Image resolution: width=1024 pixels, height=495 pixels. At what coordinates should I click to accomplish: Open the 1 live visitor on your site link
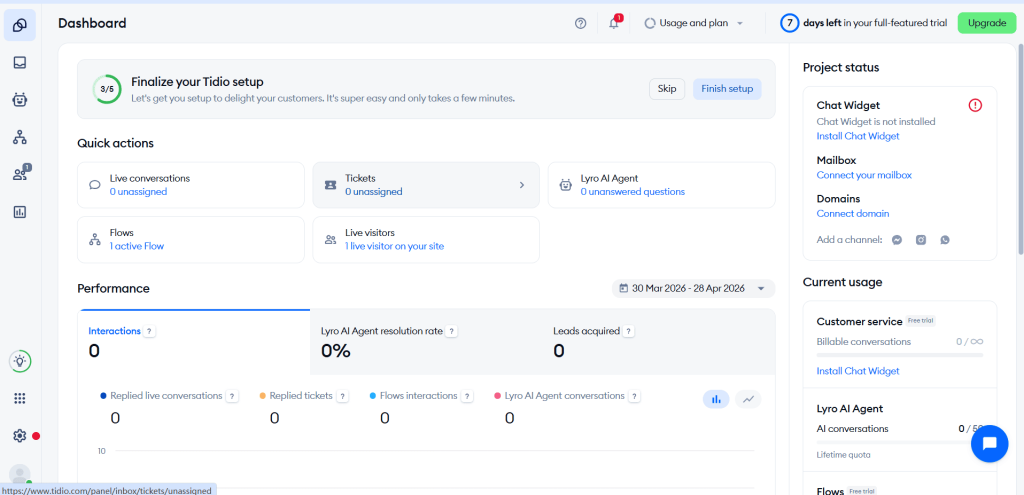[x=394, y=246]
